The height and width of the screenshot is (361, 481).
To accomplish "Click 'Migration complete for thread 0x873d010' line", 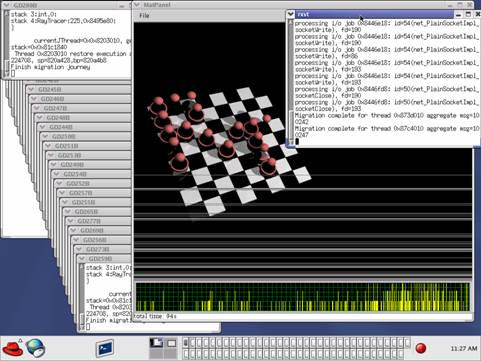I will click(x=387, y=115).
